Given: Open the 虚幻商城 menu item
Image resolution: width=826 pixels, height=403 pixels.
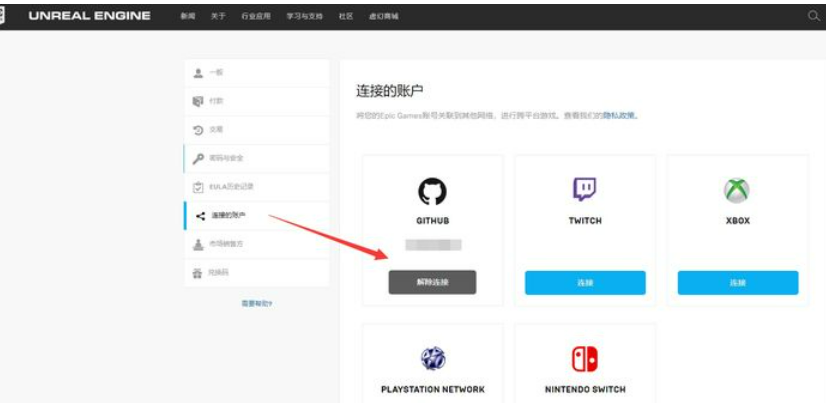Looking at the screenshot, I should coord(384,16).
